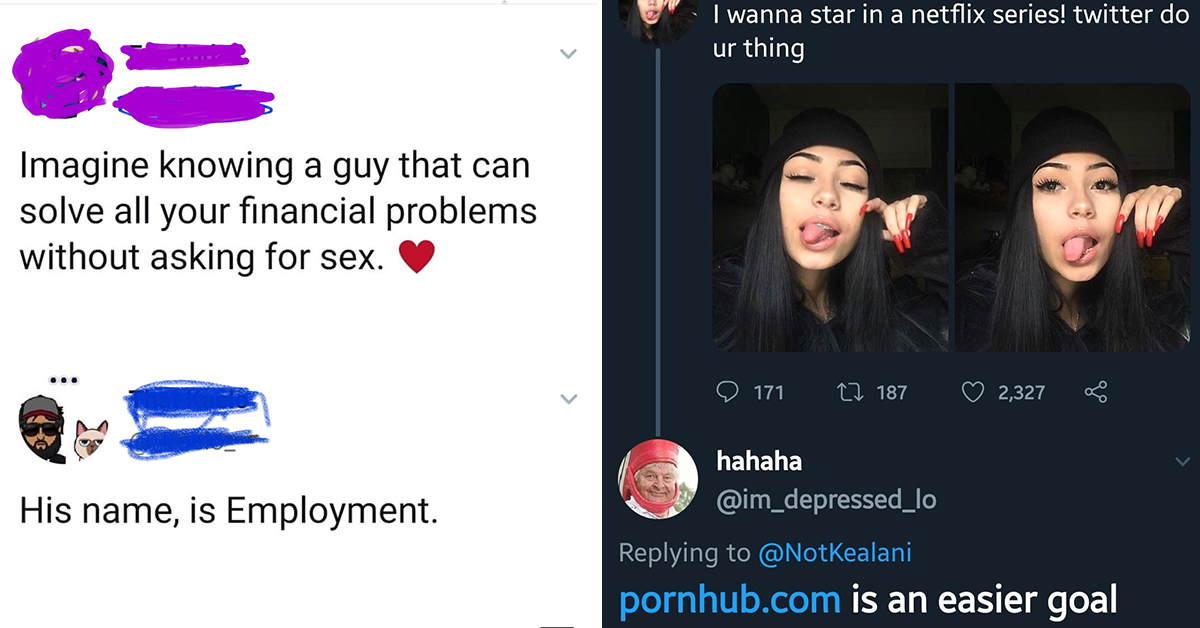Click the three dots above the avatars
The width and height of the screenshot is (1200, 628).
62,381
